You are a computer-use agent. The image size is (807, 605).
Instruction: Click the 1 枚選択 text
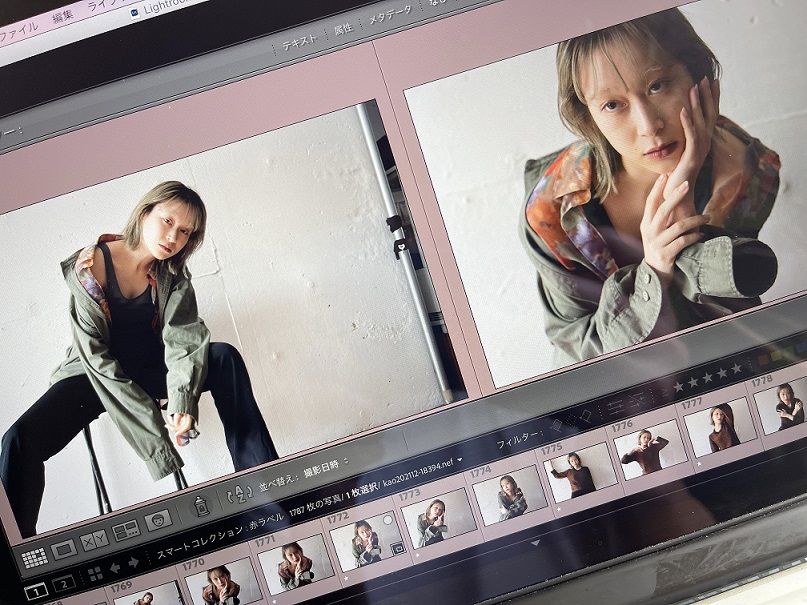tap(361, 490)
